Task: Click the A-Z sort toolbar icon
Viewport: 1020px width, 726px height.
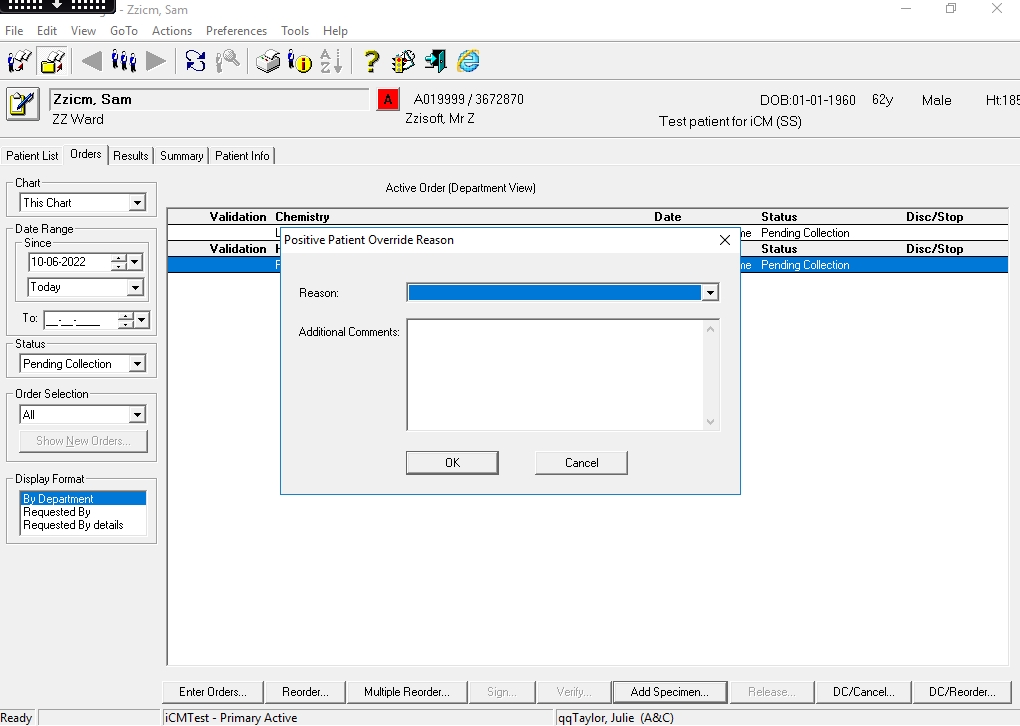Action: click(331, 61)
